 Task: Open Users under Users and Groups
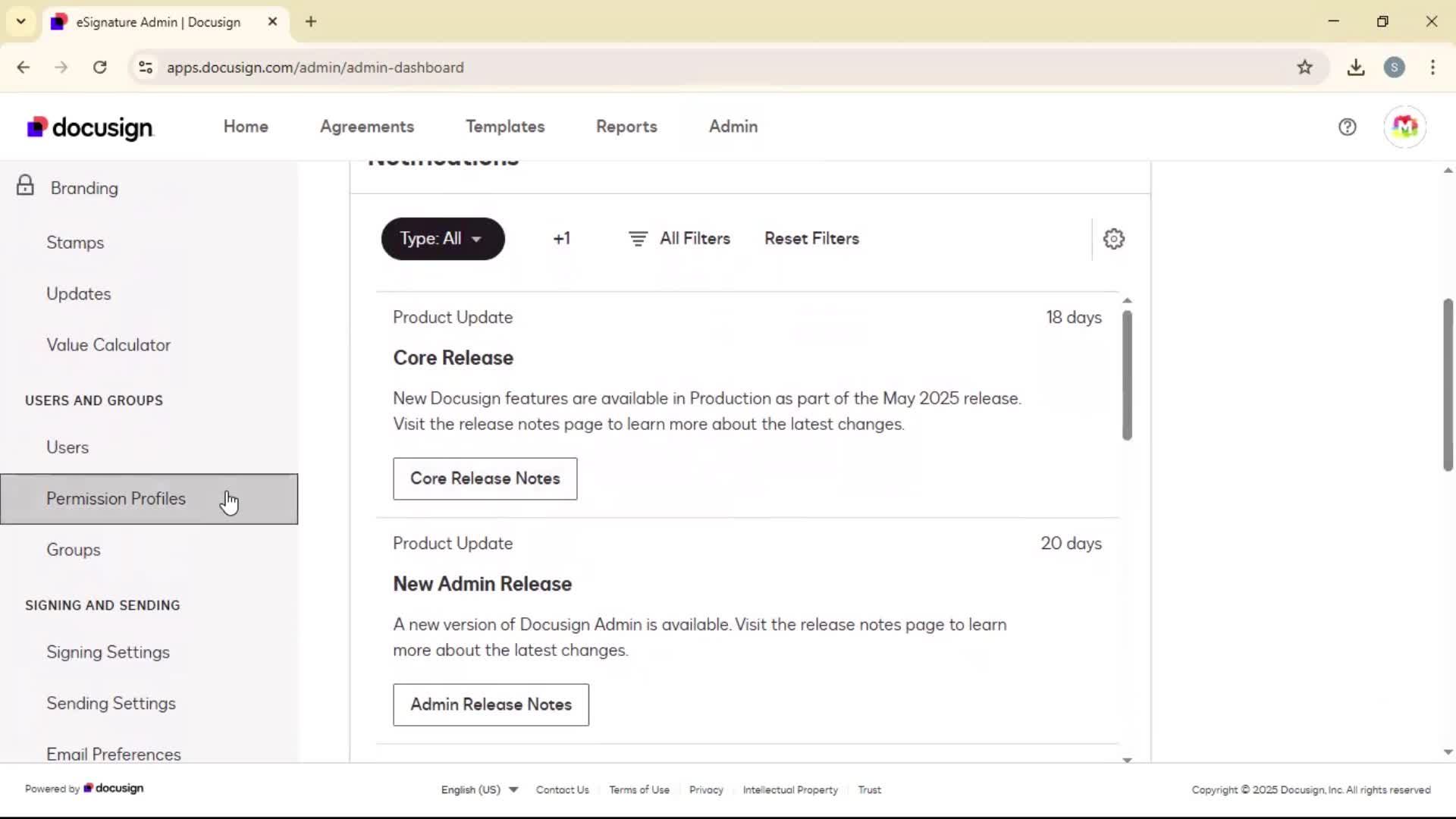click(x=149, y=447)
